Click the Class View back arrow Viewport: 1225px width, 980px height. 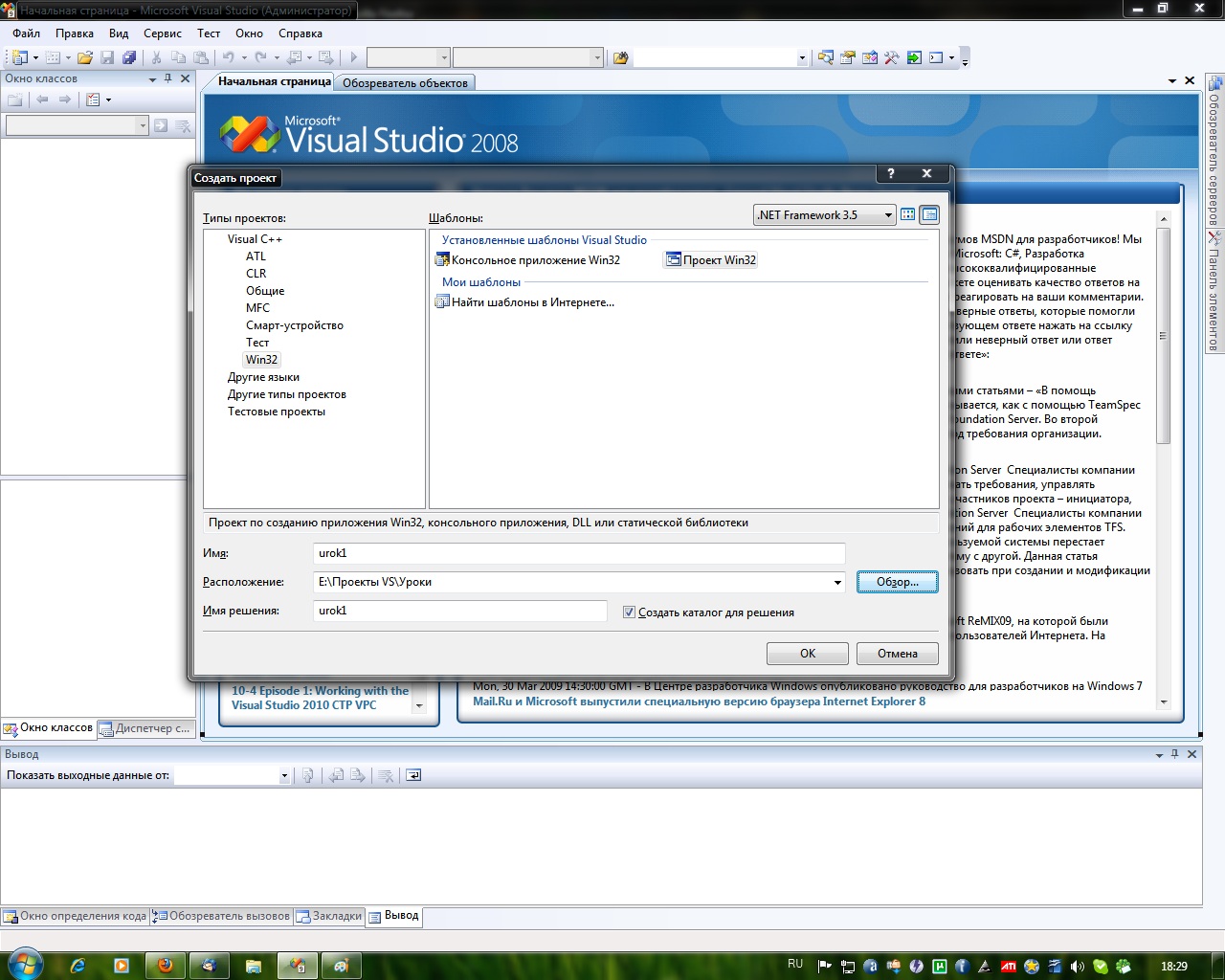point(42,100)
